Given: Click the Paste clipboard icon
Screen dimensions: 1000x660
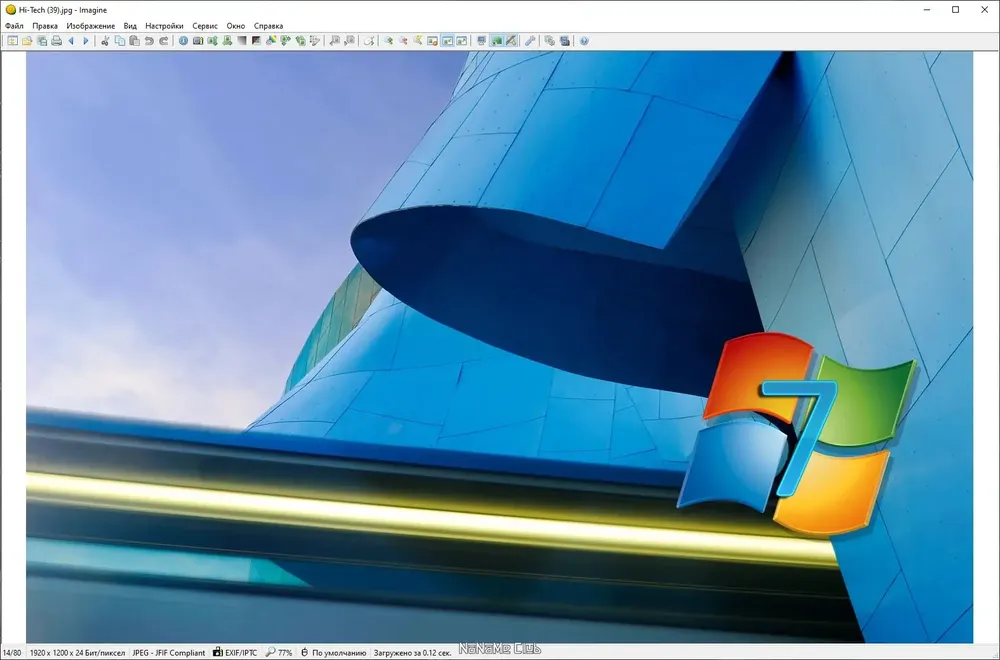Looking at the screenshot, I should [135, 41].
